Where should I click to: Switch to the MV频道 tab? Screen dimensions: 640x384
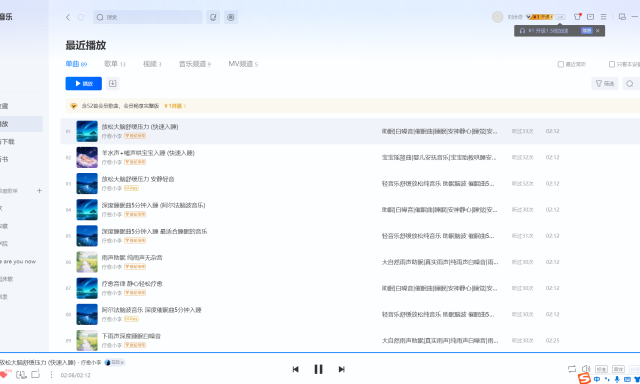(243, 64)
